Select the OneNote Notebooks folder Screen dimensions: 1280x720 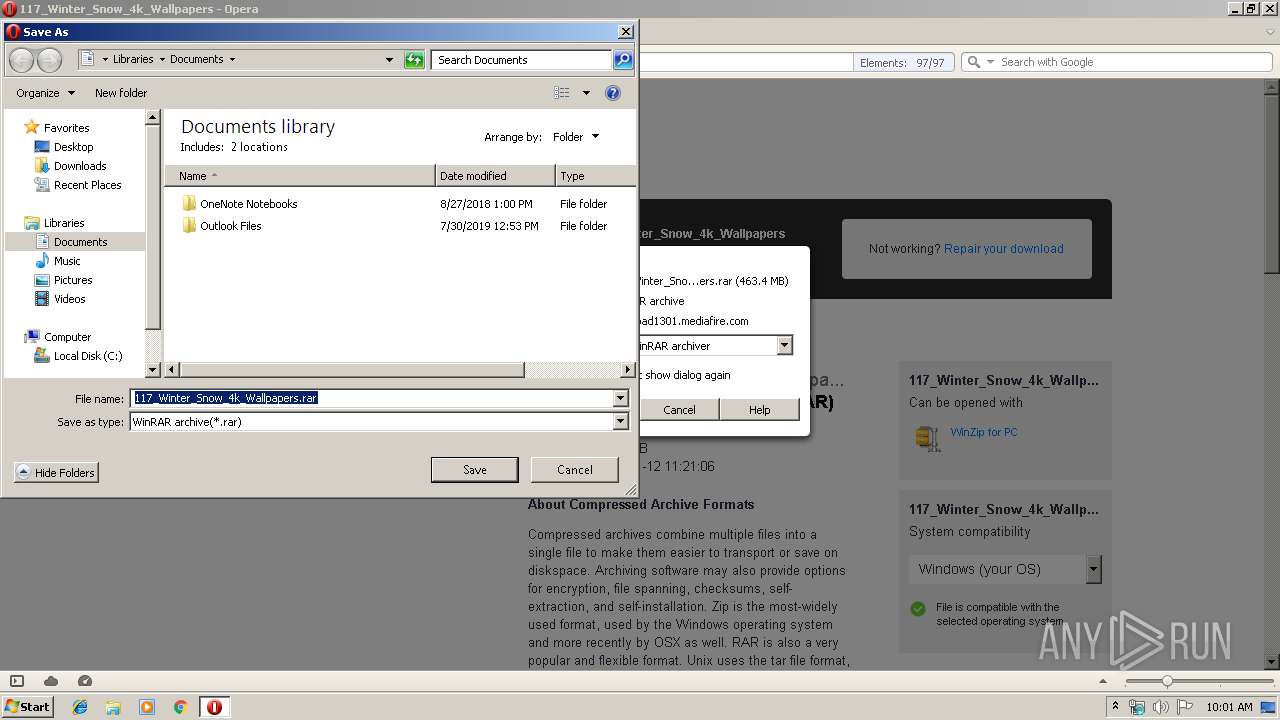tap(239, 204)
